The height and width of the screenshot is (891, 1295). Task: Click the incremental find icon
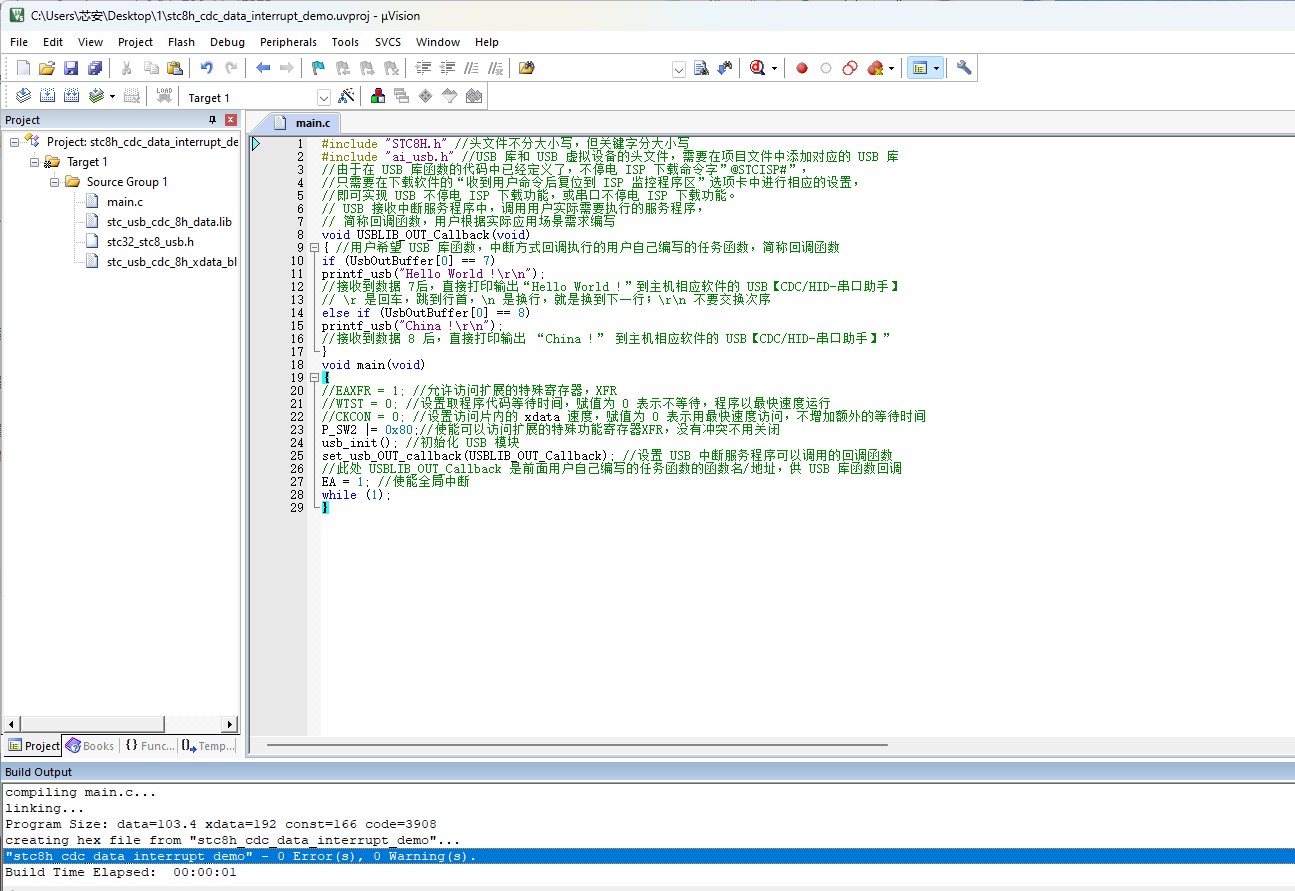click(725, 68)
